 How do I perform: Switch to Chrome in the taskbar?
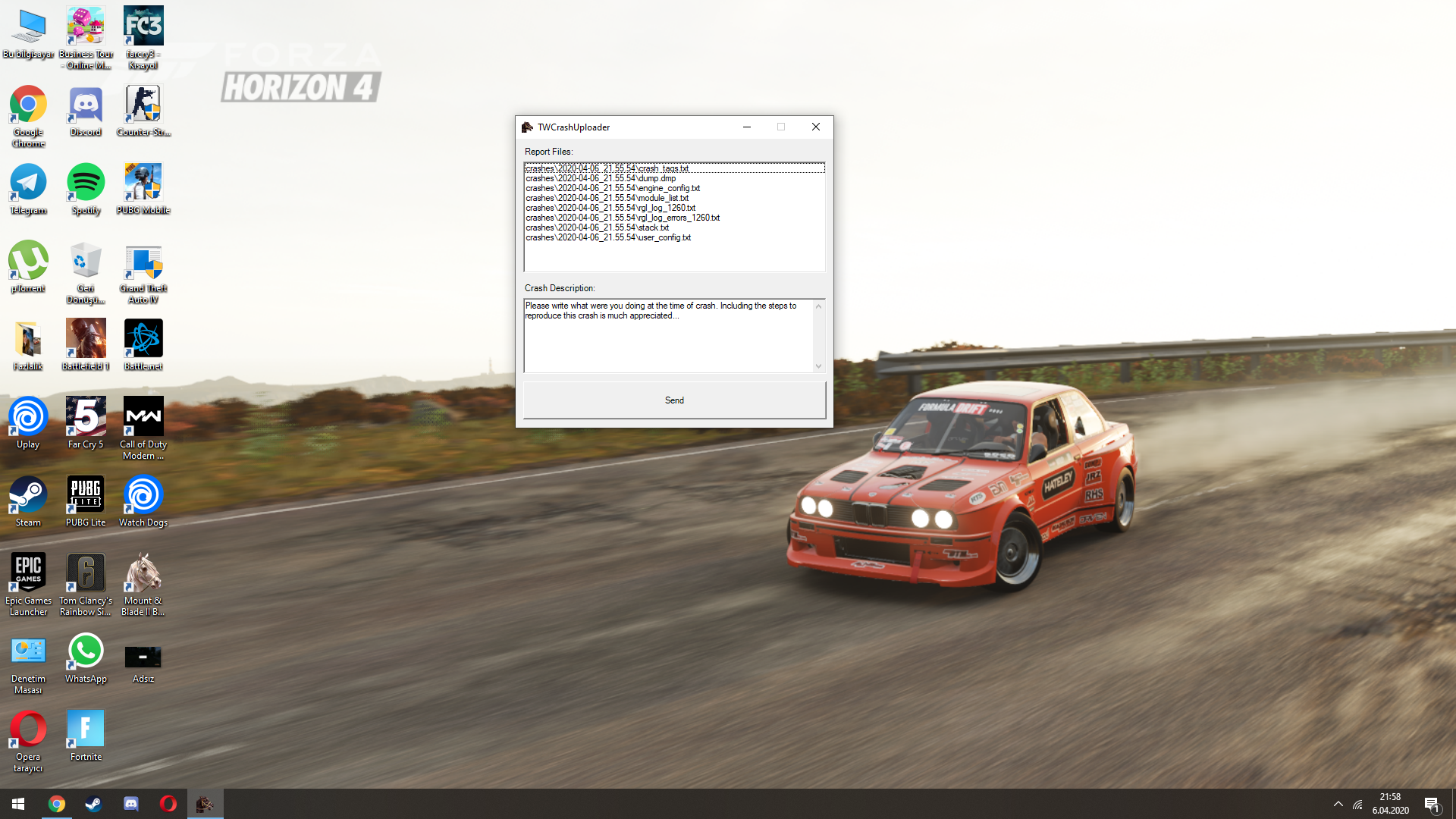pos(56,804)
